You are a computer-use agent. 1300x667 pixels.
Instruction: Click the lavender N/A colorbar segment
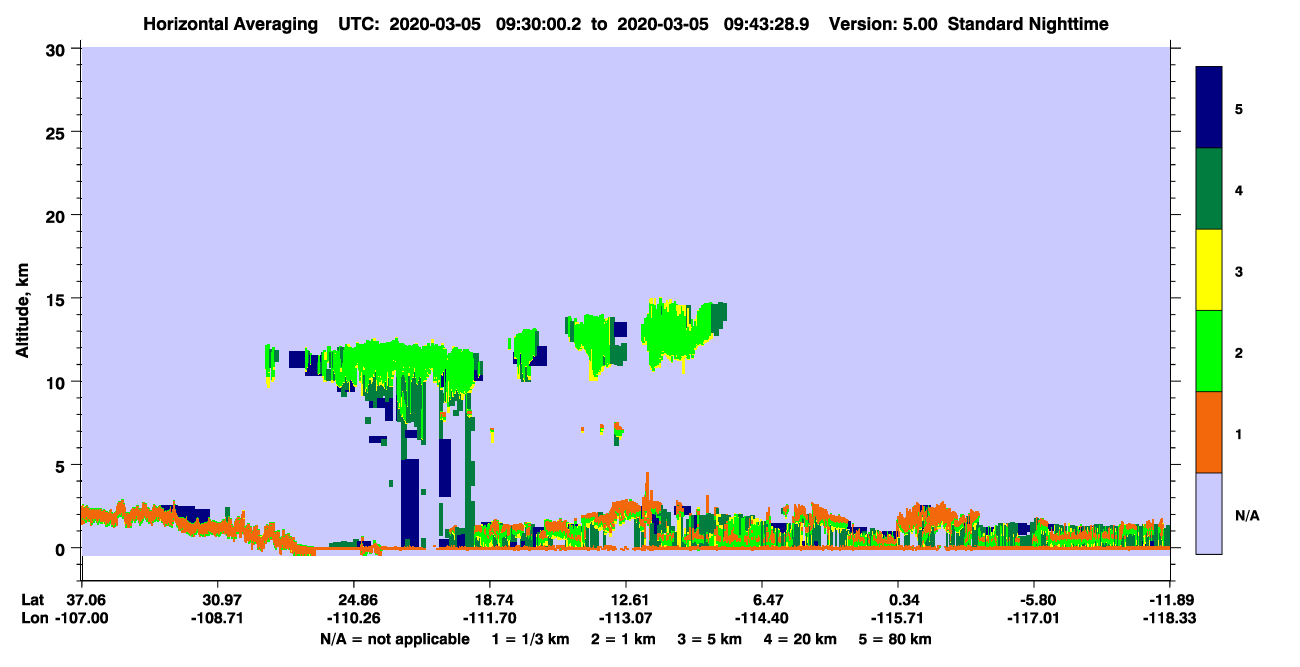[1209, 513]
